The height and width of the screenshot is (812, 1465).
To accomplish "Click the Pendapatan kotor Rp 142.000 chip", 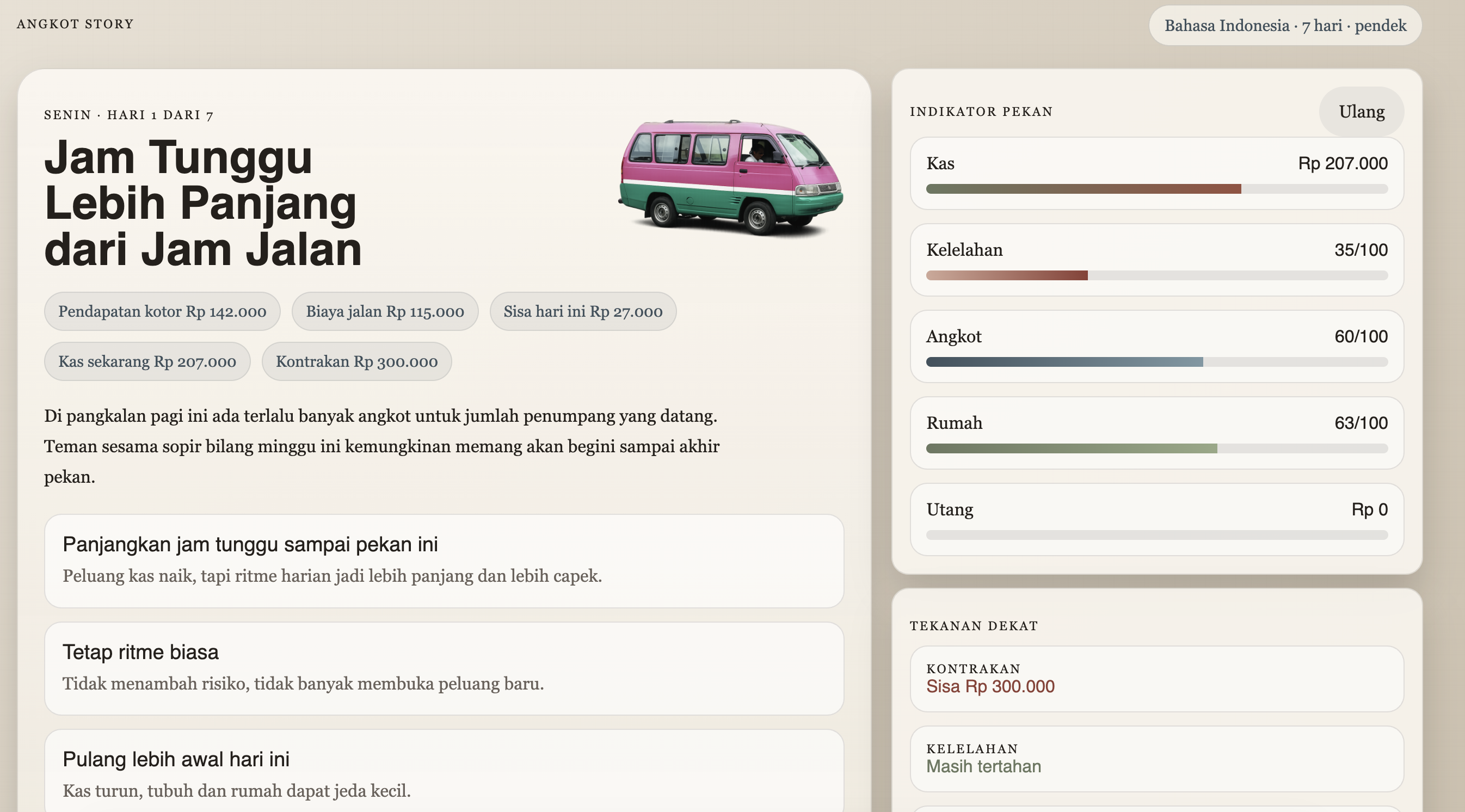I will click(x=162, y=312).
